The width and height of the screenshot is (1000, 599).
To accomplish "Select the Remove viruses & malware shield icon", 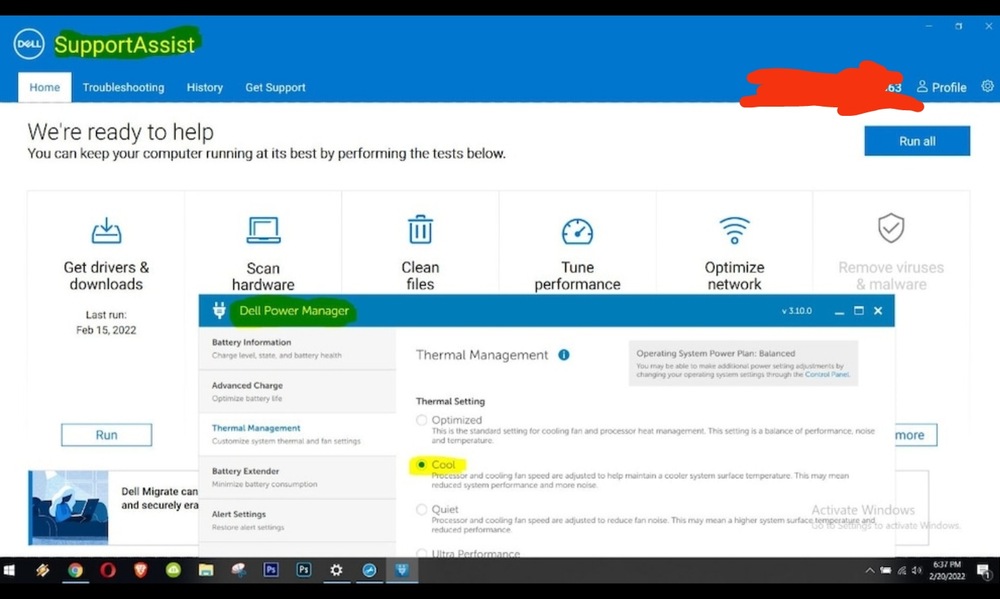I will click(891, 228).
